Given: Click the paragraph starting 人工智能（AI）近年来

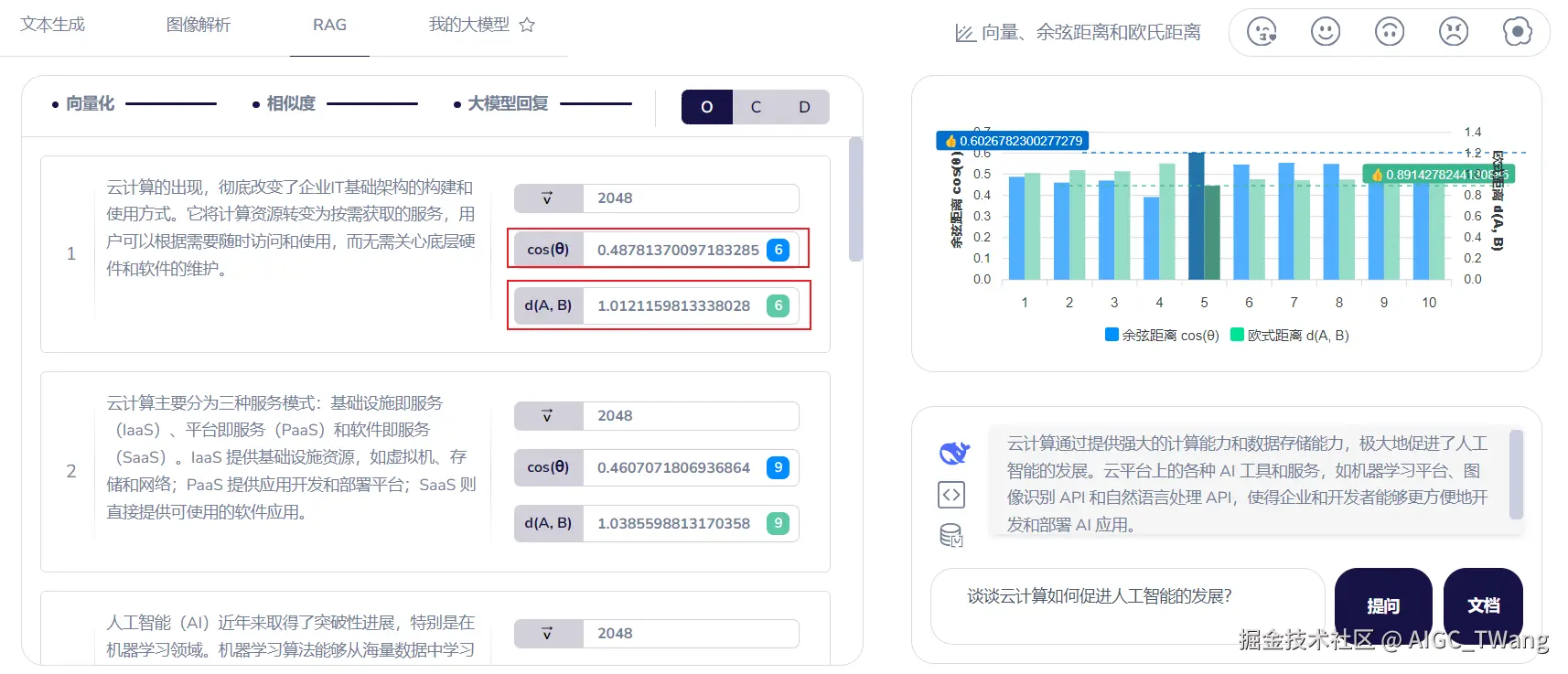Looking at the screenshot, I should tap(291, 636).
